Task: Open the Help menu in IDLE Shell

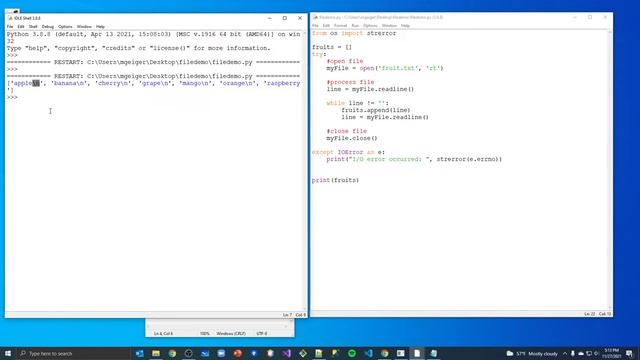Action: click(100, 27)
